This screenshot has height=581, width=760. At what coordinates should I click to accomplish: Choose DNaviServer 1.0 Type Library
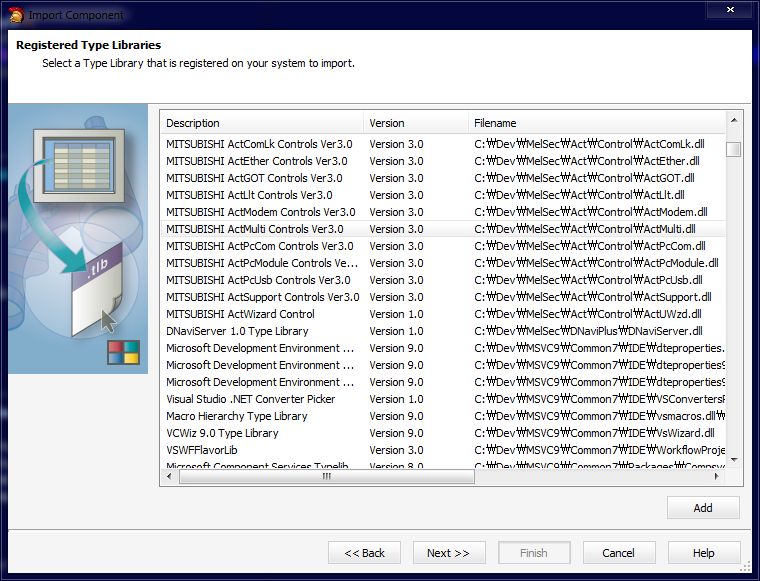(237, 331)
